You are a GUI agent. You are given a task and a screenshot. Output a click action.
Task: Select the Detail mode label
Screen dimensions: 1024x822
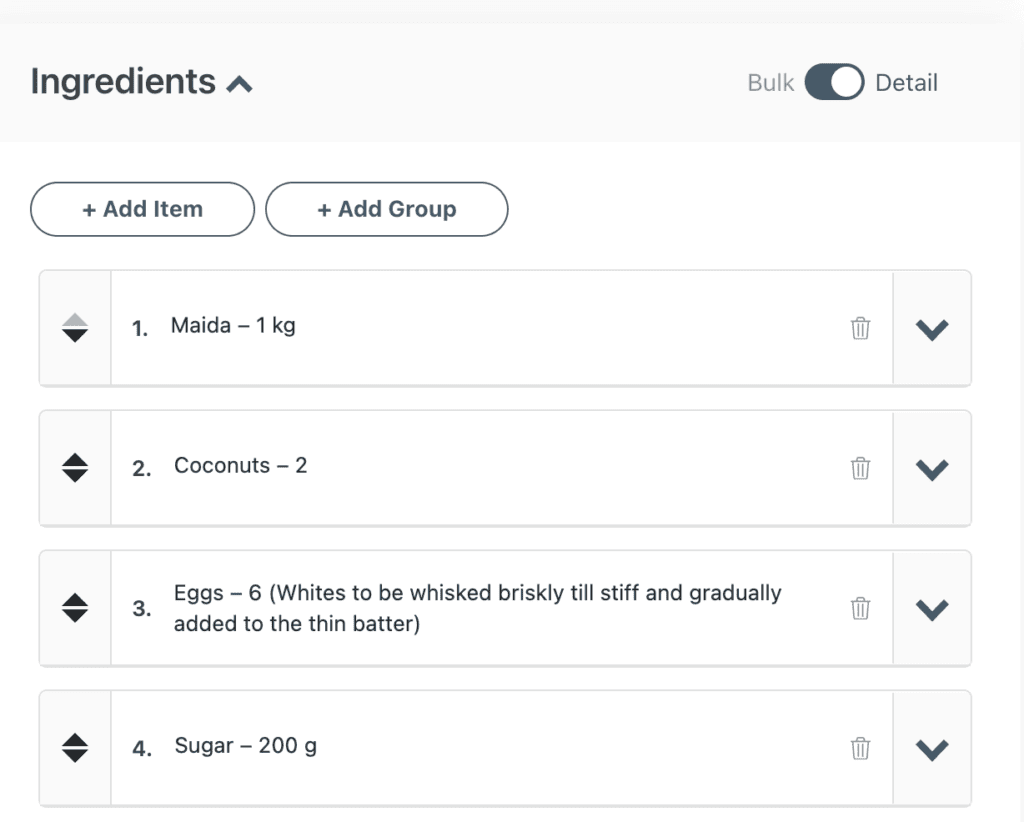pos(906,83)
